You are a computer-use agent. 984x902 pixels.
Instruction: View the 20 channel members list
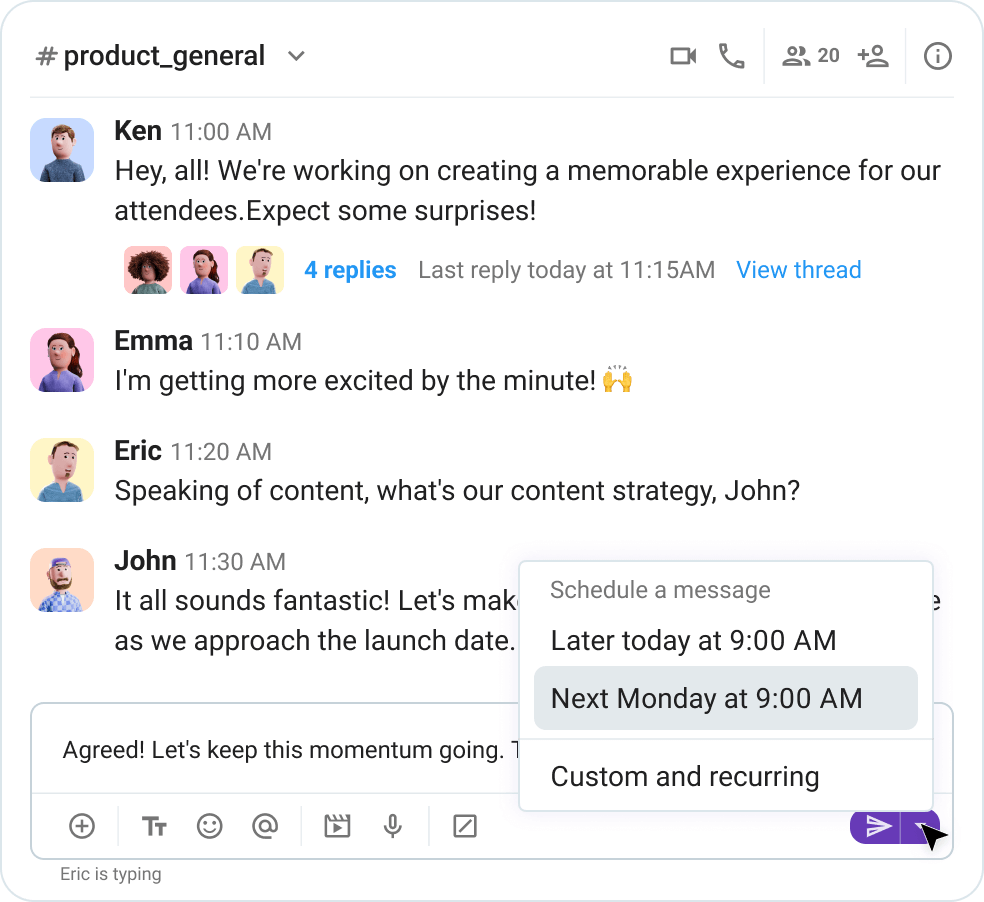(810, 56)
